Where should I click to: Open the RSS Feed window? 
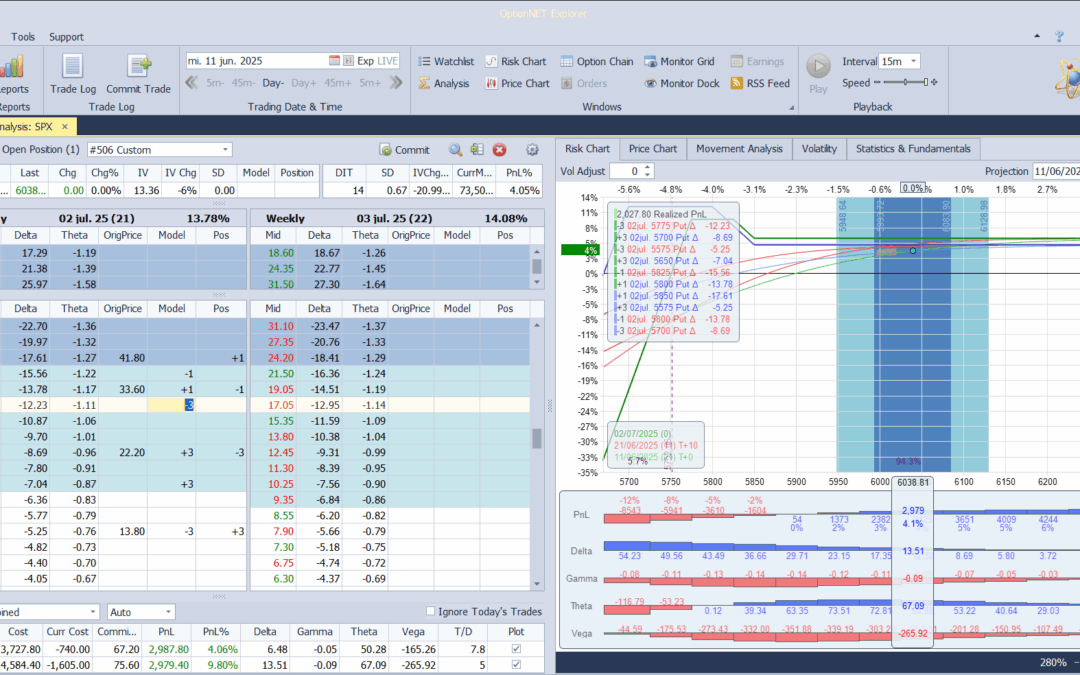point(760,83)
